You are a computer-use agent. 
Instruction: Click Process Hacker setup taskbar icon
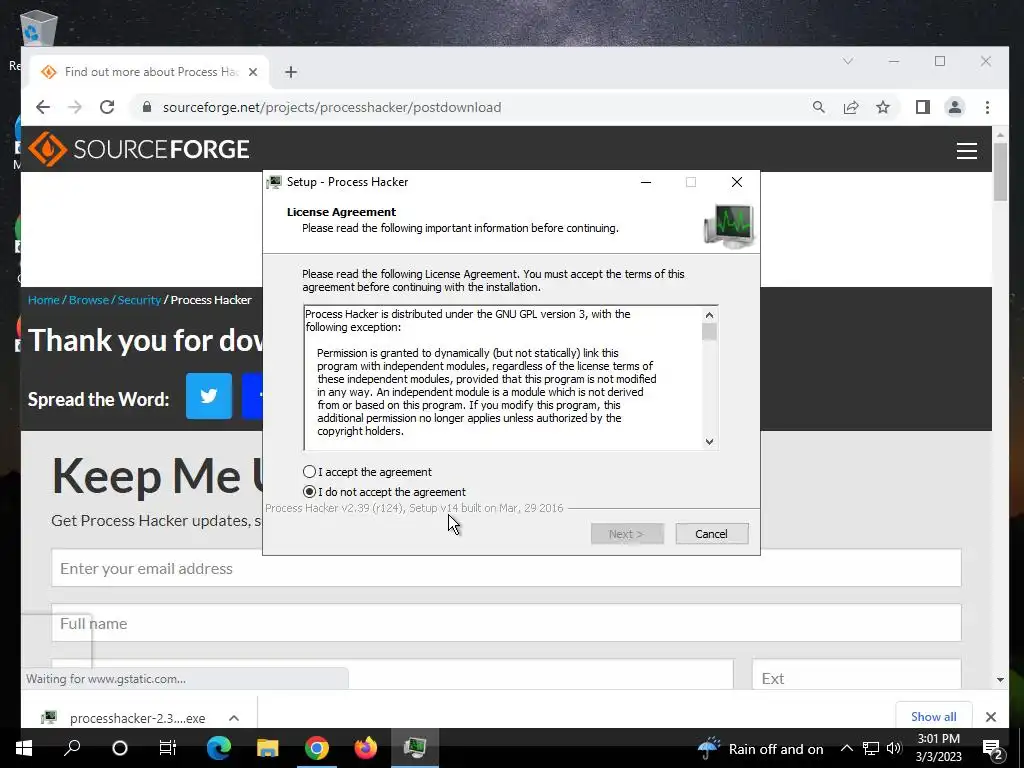click(415, 748)
